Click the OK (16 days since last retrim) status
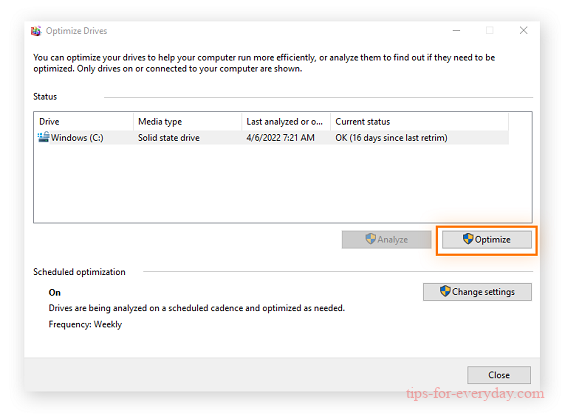The width and height of the screenshot is (565, 418). [391, 138]
